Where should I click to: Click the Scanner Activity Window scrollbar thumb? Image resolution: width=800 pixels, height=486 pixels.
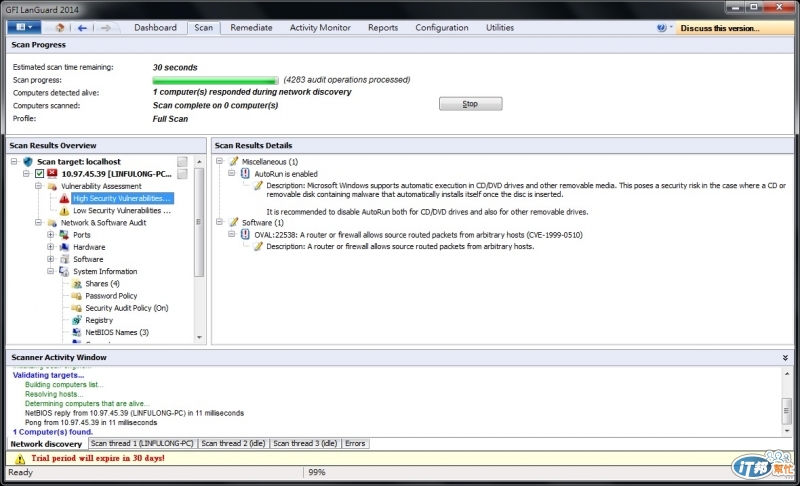pos(786,410)
